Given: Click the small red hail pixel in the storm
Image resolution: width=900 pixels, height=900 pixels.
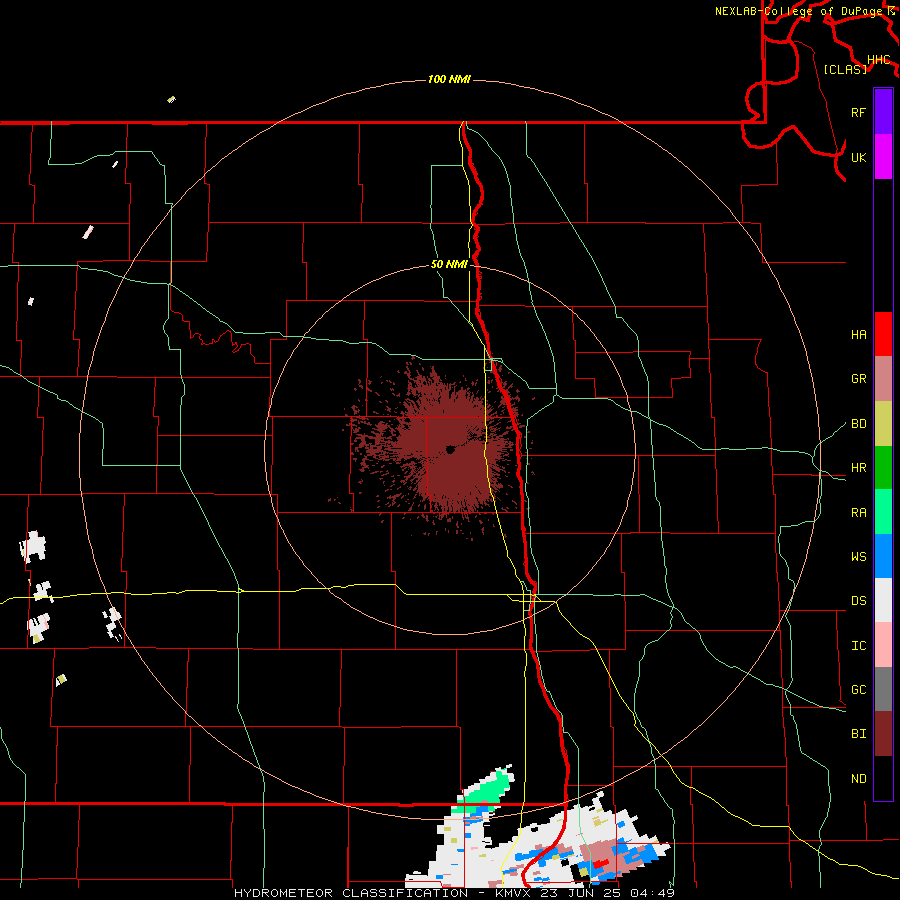Looking at the screenshot, I should click(600, 863).
